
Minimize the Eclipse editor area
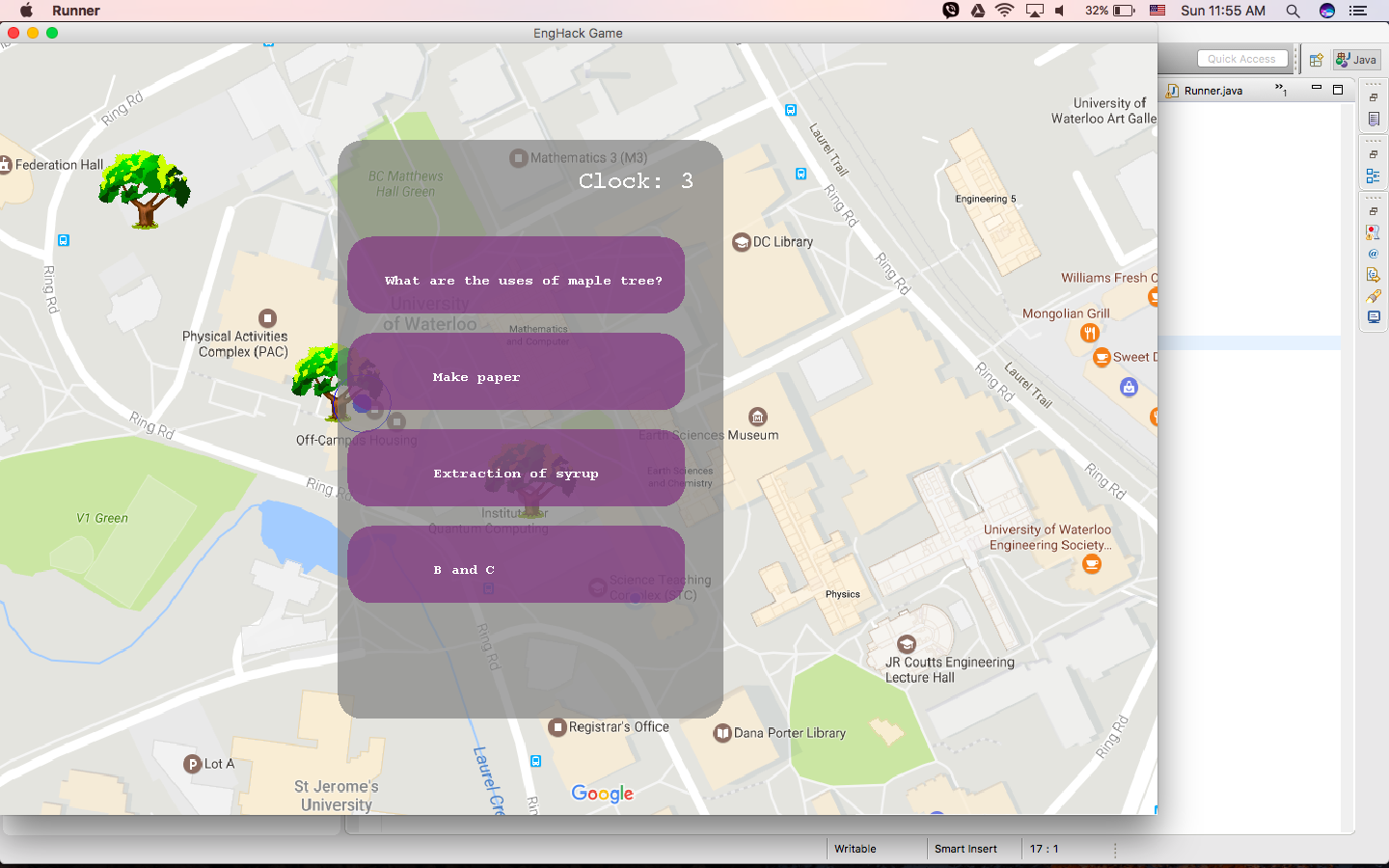coord(1316,89)
